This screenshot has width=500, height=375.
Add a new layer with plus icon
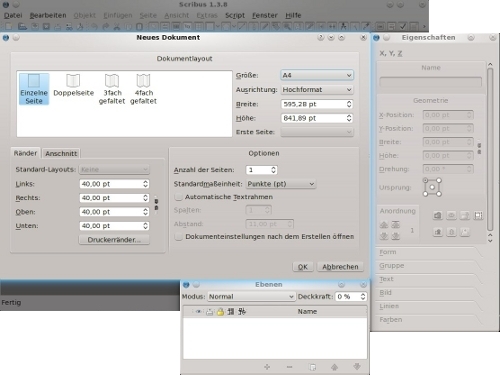(267, 367)
